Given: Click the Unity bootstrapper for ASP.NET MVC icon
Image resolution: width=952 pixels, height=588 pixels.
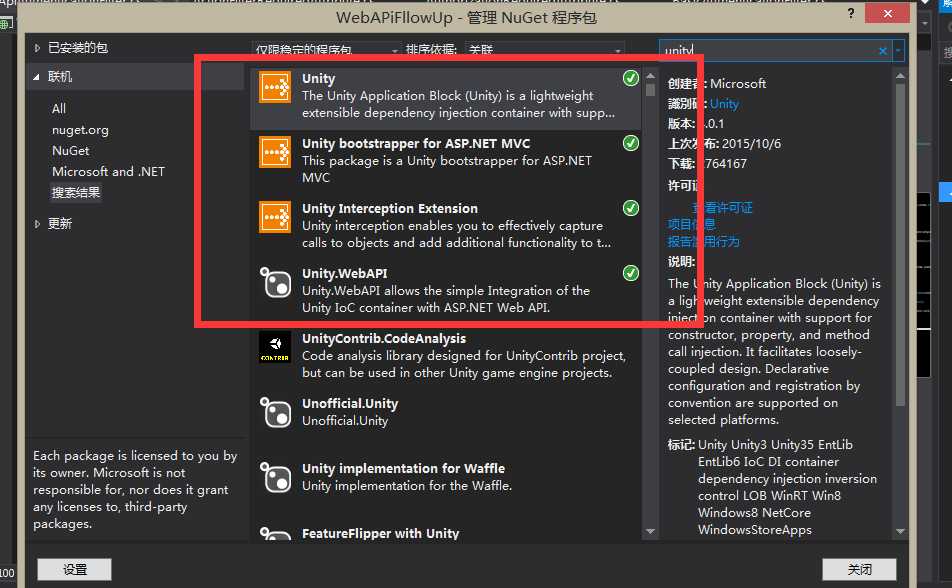Looking at the screenshot, I should coord(275,152).
